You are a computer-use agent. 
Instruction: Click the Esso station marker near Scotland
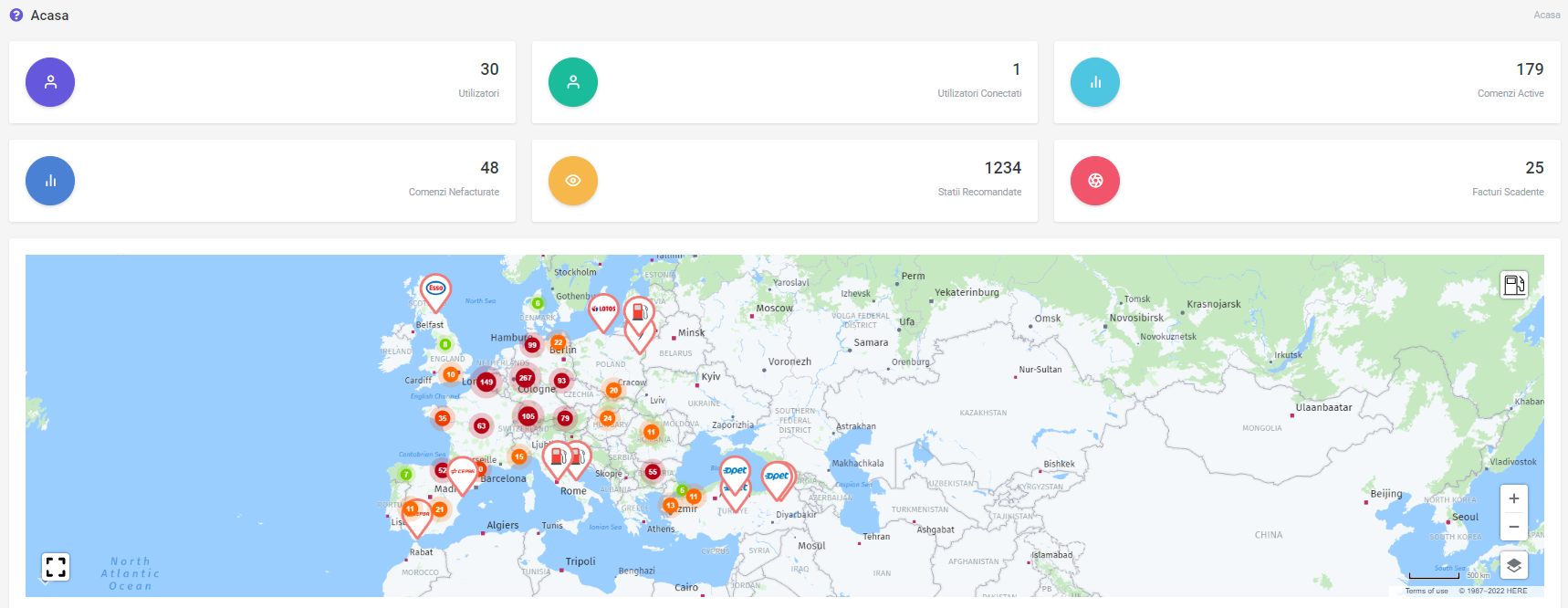point(435,288)
